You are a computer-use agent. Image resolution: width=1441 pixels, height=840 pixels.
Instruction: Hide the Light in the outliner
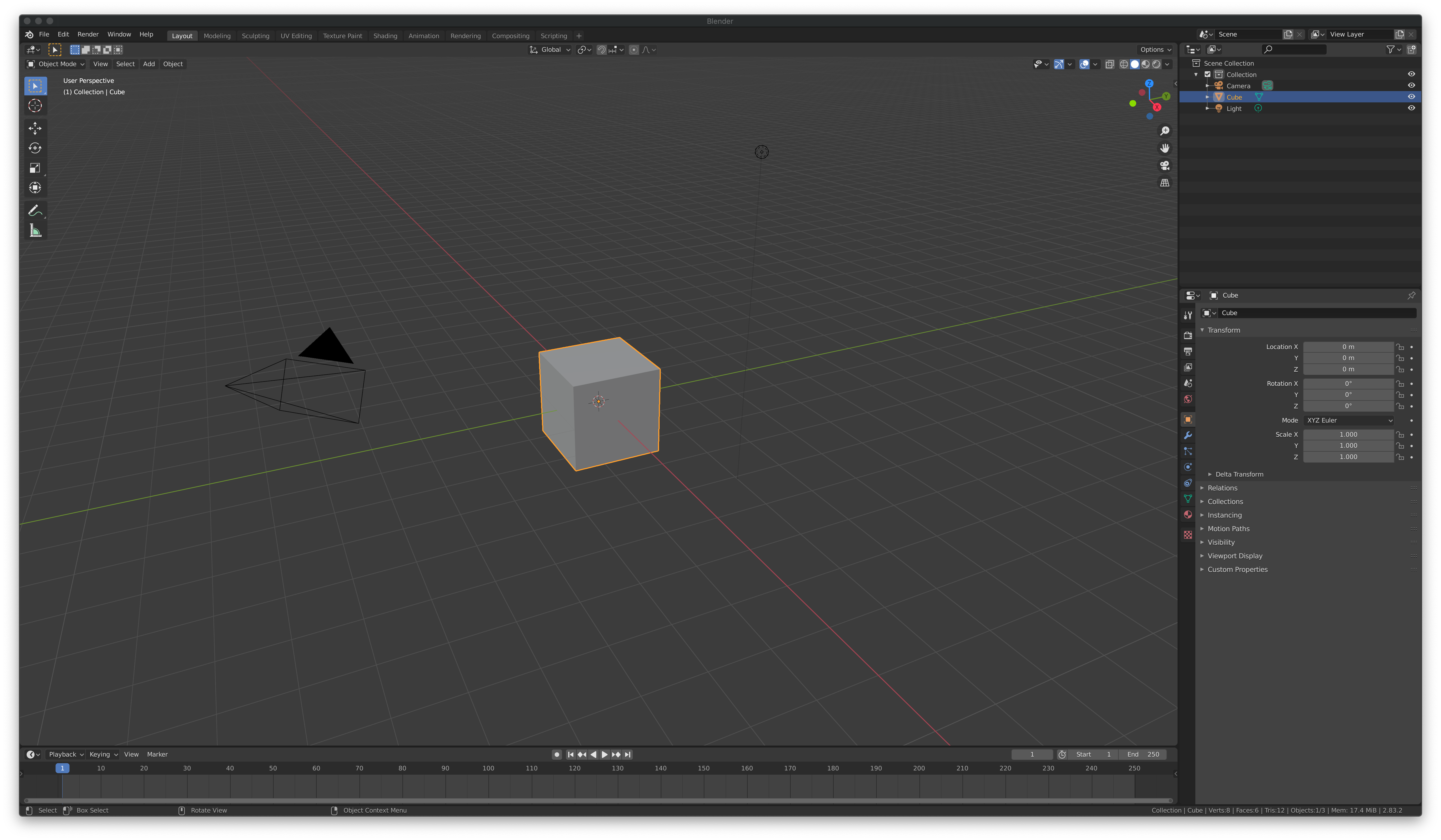[1411, 108]
